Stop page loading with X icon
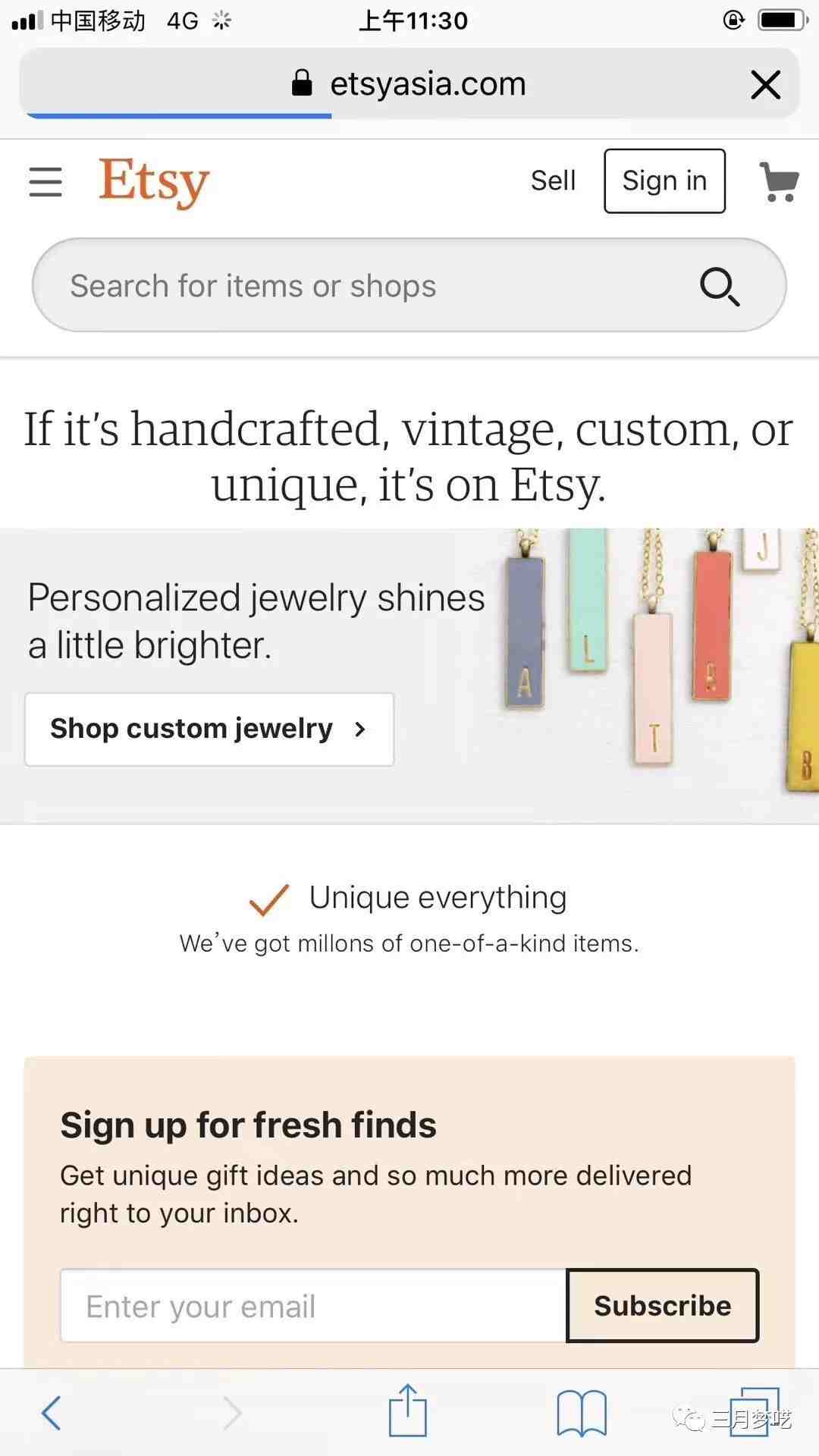Screen dimensions: 819x1456 coord(765,84)
